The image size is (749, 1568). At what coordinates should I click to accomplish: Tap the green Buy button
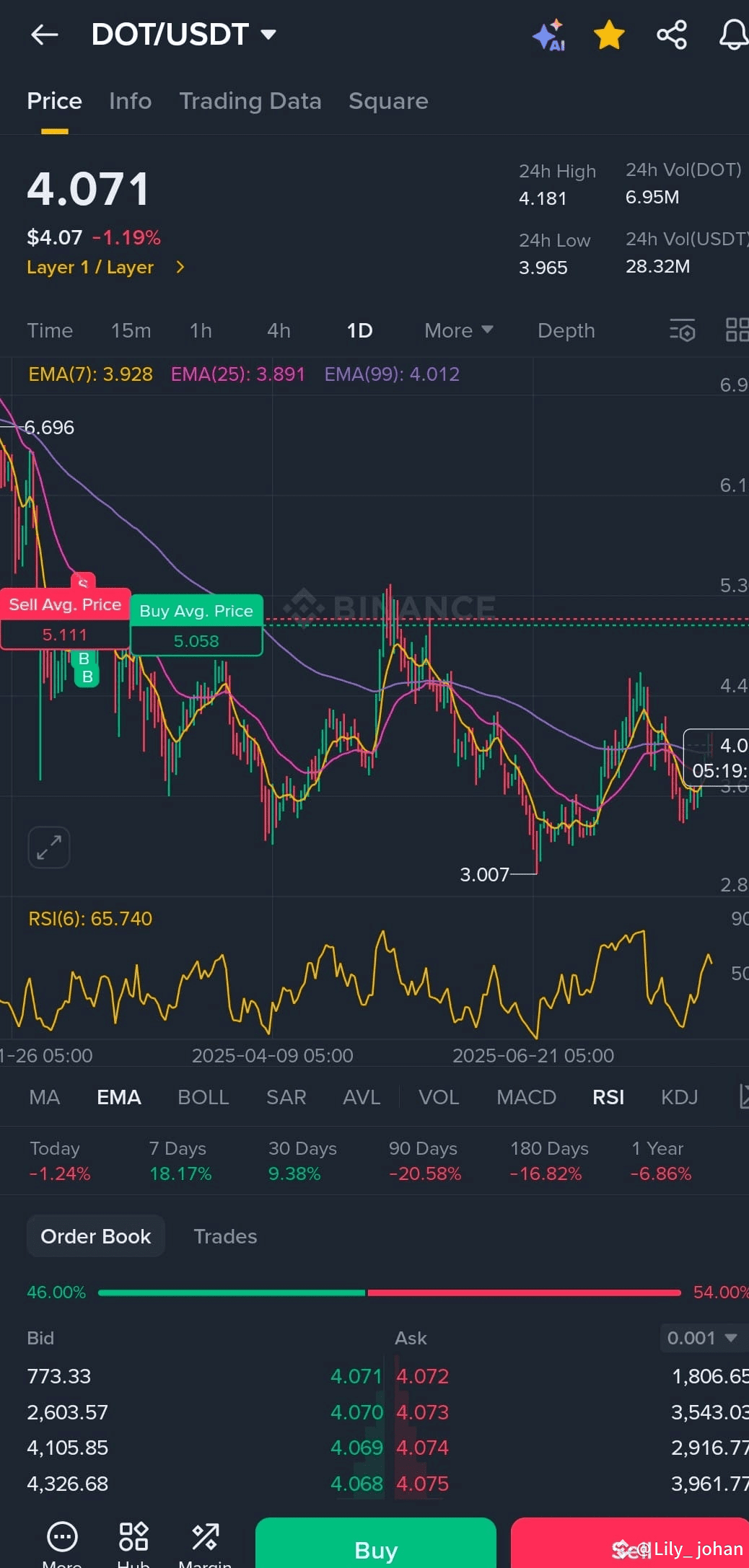click(376, 1543)
